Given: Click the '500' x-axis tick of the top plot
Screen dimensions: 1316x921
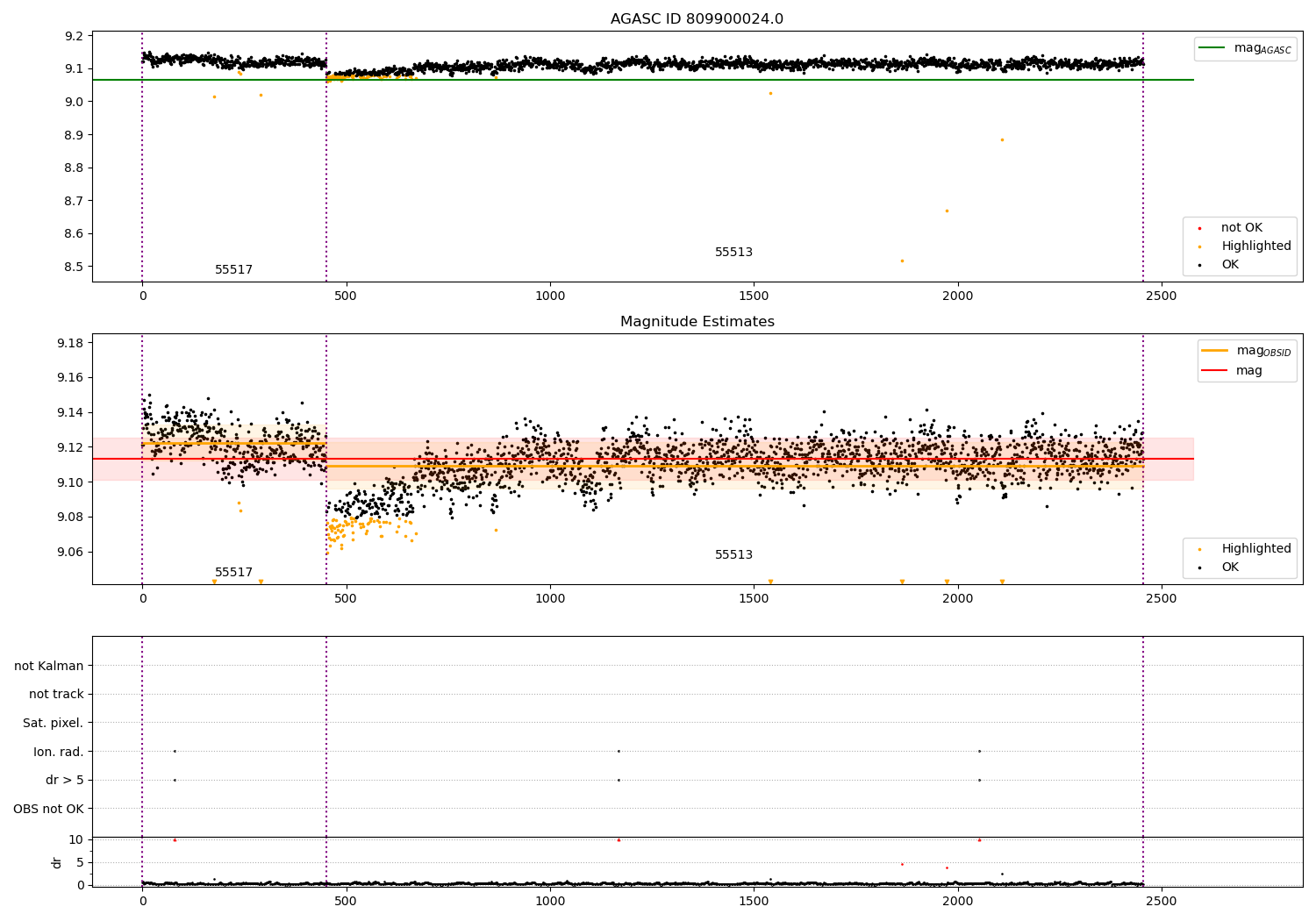Looking at the screenshot, I should [x=346, y=296].
